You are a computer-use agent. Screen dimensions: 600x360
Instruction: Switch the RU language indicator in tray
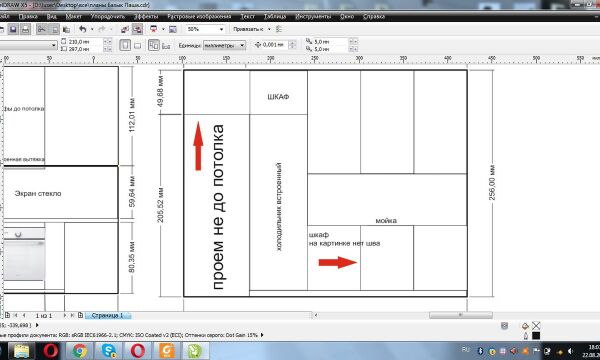[x=465, y=350]
